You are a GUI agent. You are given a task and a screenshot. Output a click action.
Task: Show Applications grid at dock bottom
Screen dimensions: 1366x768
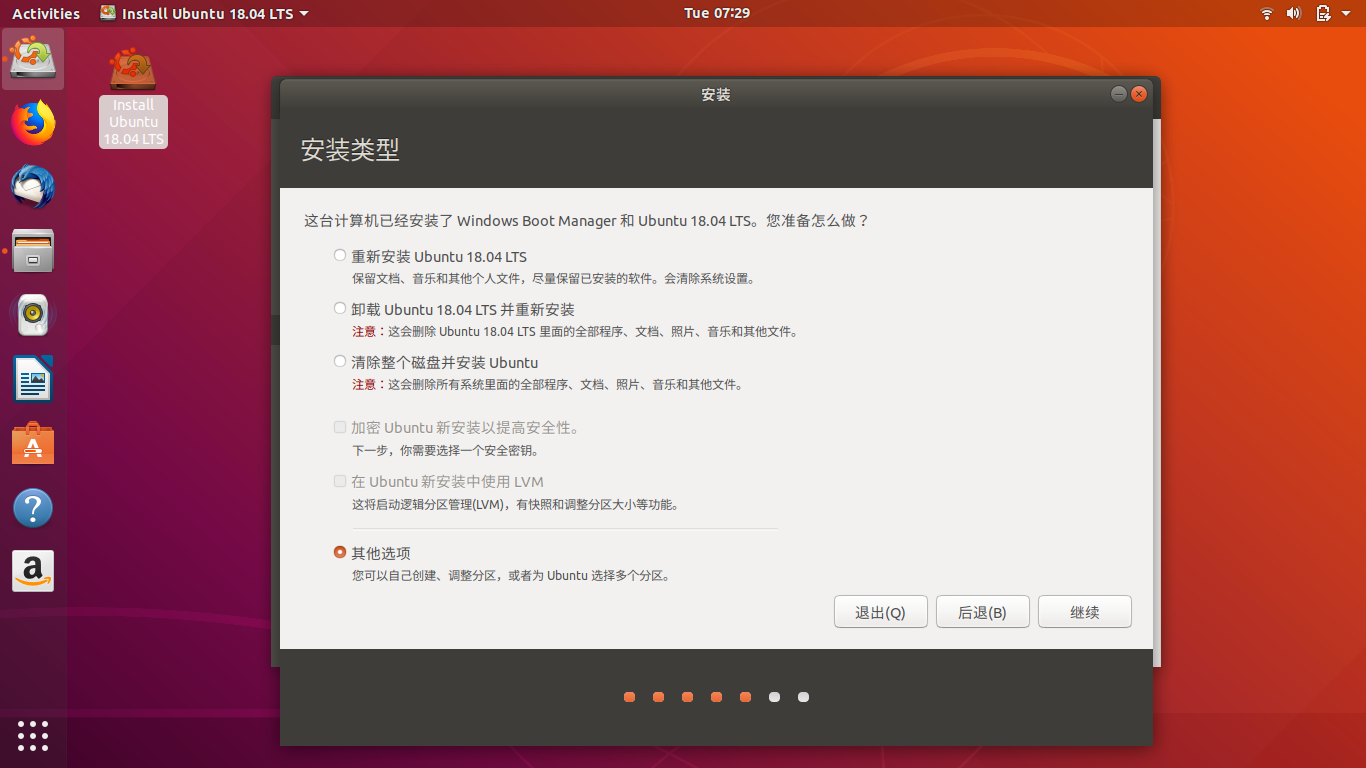tap(33, 735)
